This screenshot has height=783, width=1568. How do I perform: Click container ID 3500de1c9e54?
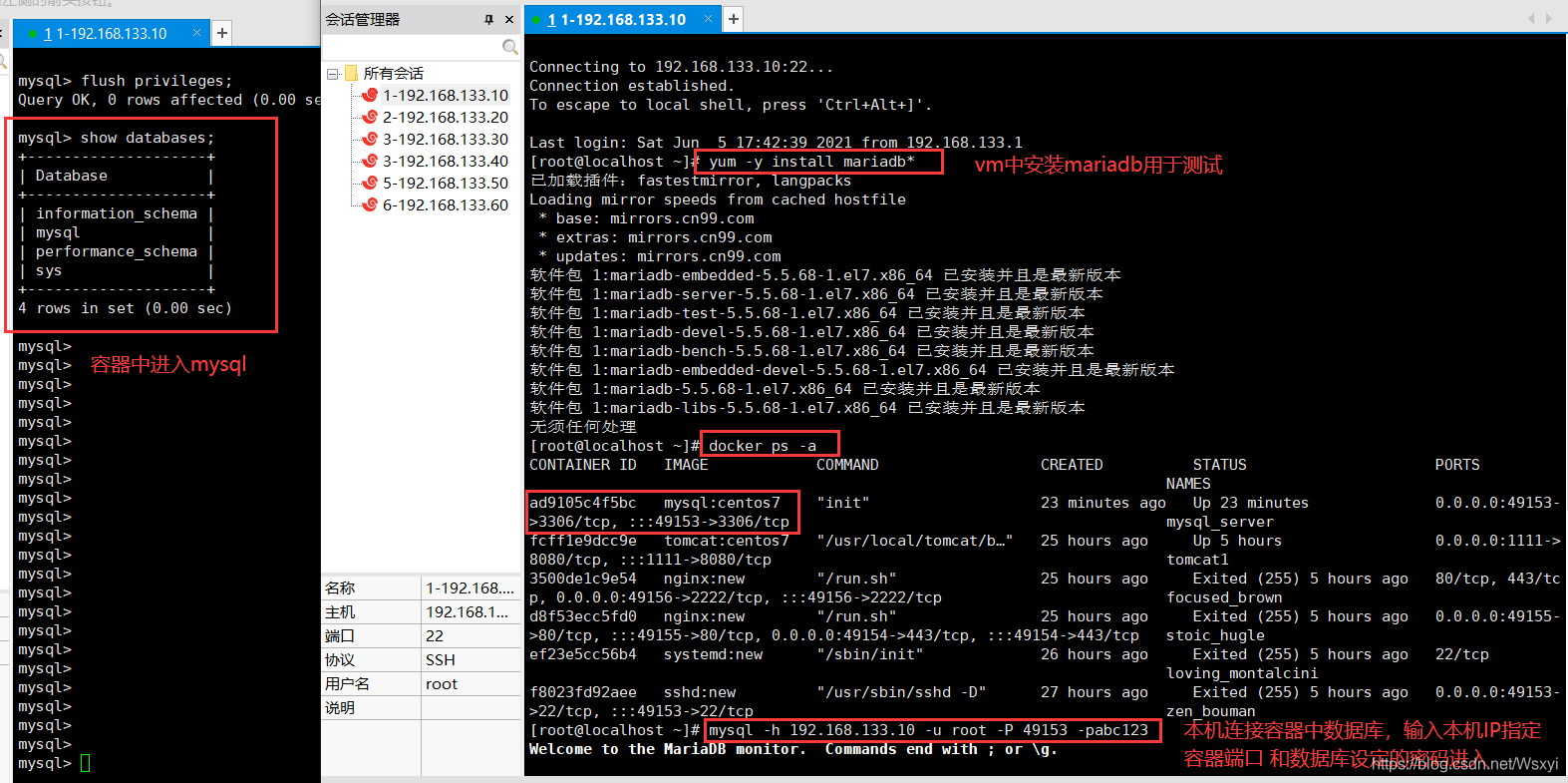[583, 579]
